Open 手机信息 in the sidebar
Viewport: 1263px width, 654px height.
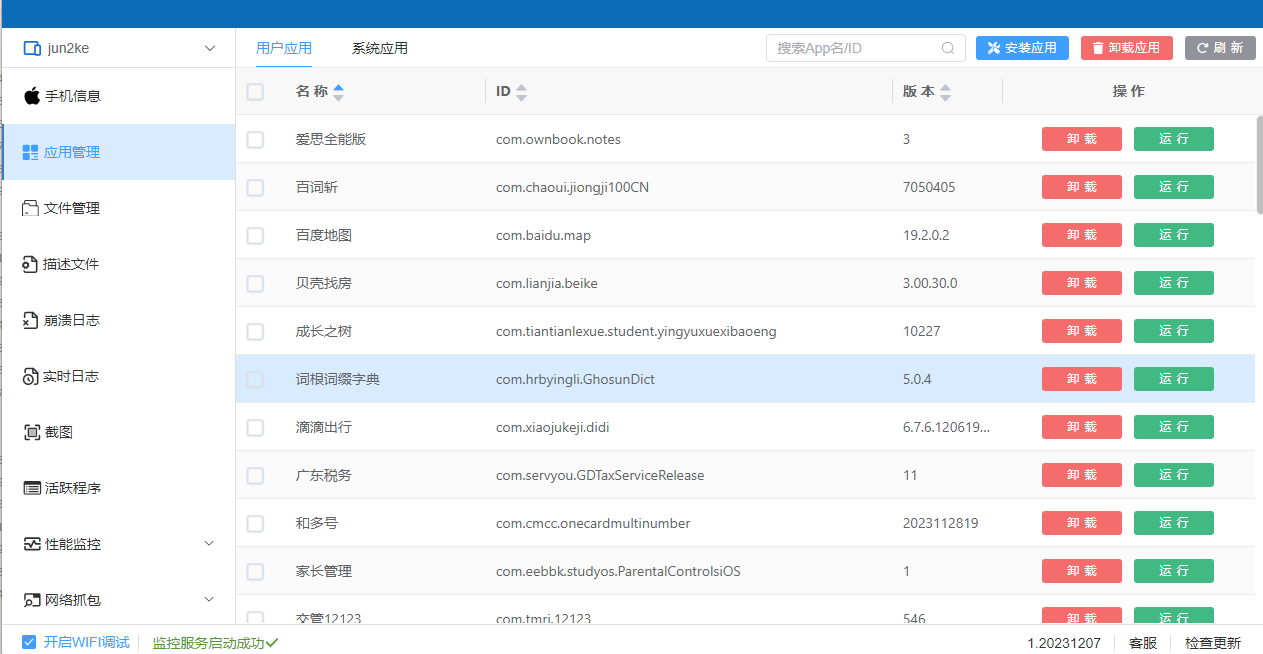[118, 96]
